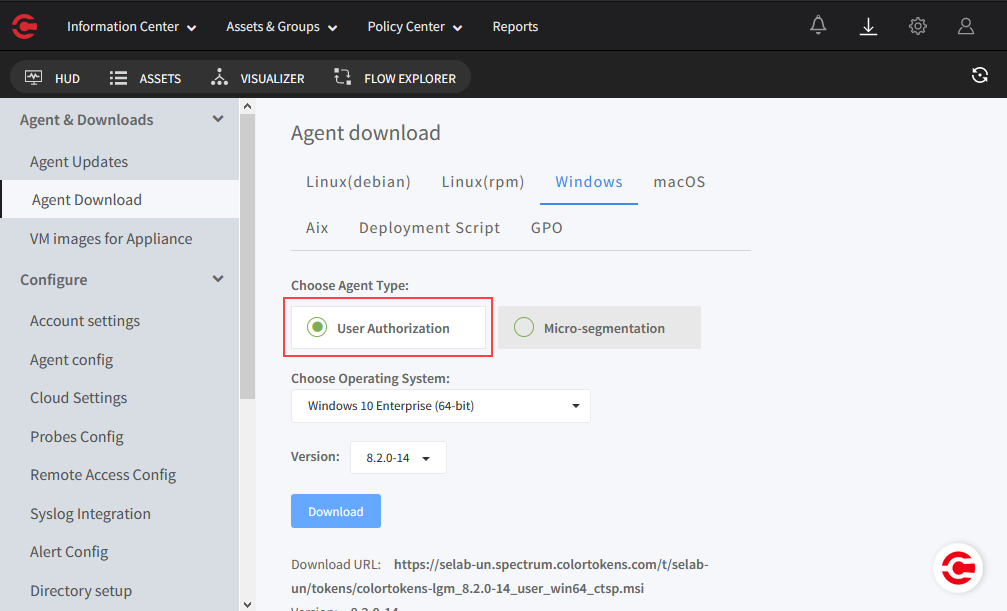
Task: Open Remote Access Config in sidebar
Action: pos(103,475)
